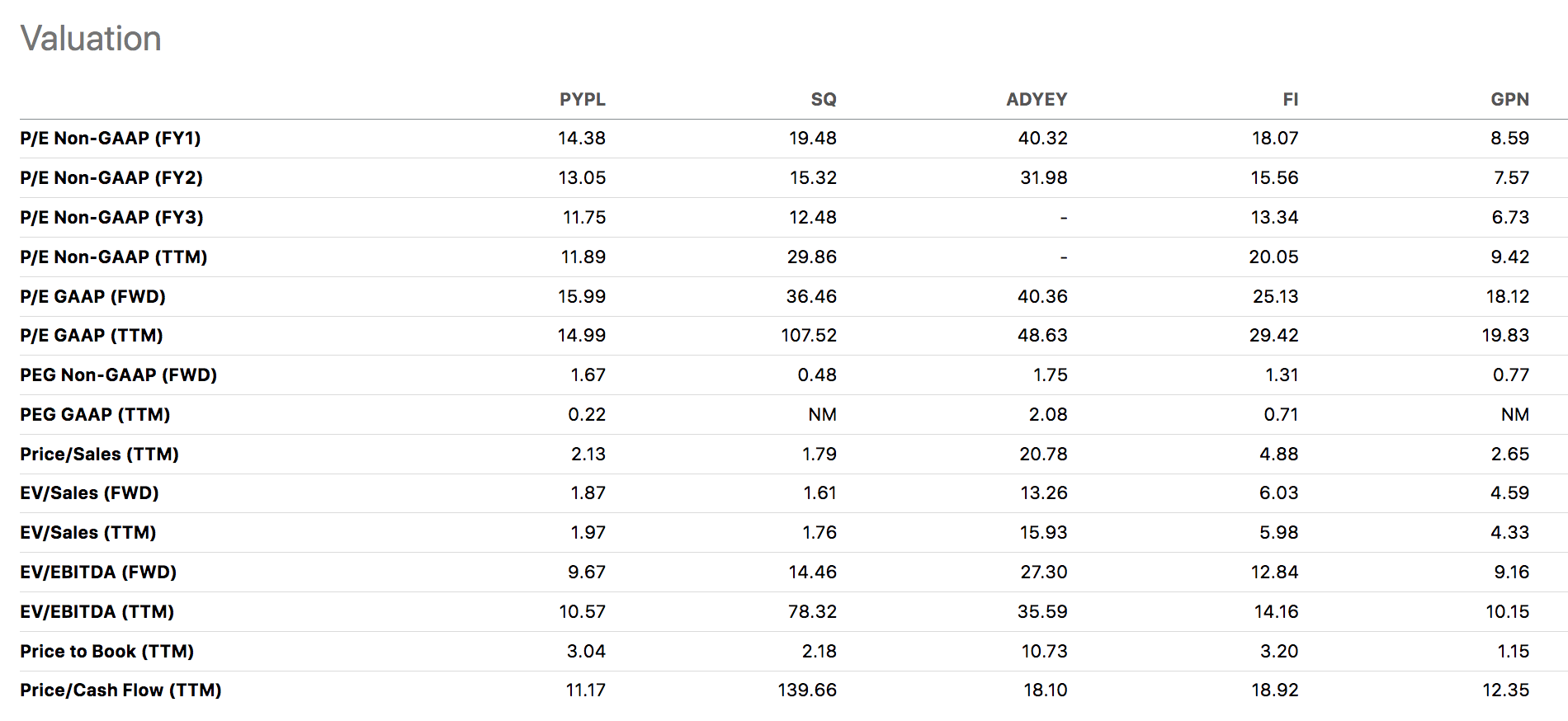Screen dimensions: 1568x721
Task: Select PYPL's PEG GAAP (TTM) value 0.22
Action: tap(586, 415)
